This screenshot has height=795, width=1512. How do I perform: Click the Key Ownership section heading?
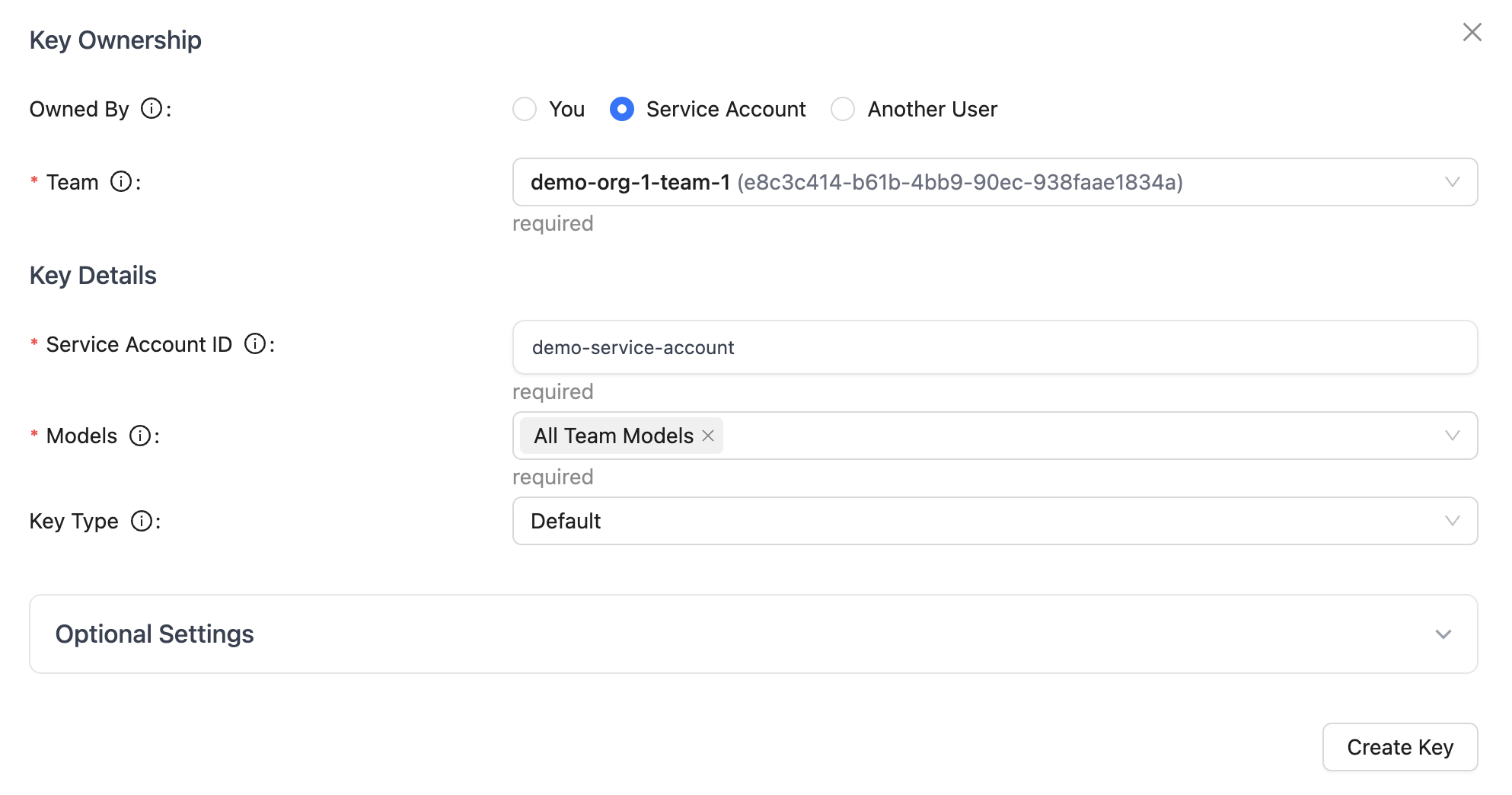[x=116, y=40]
